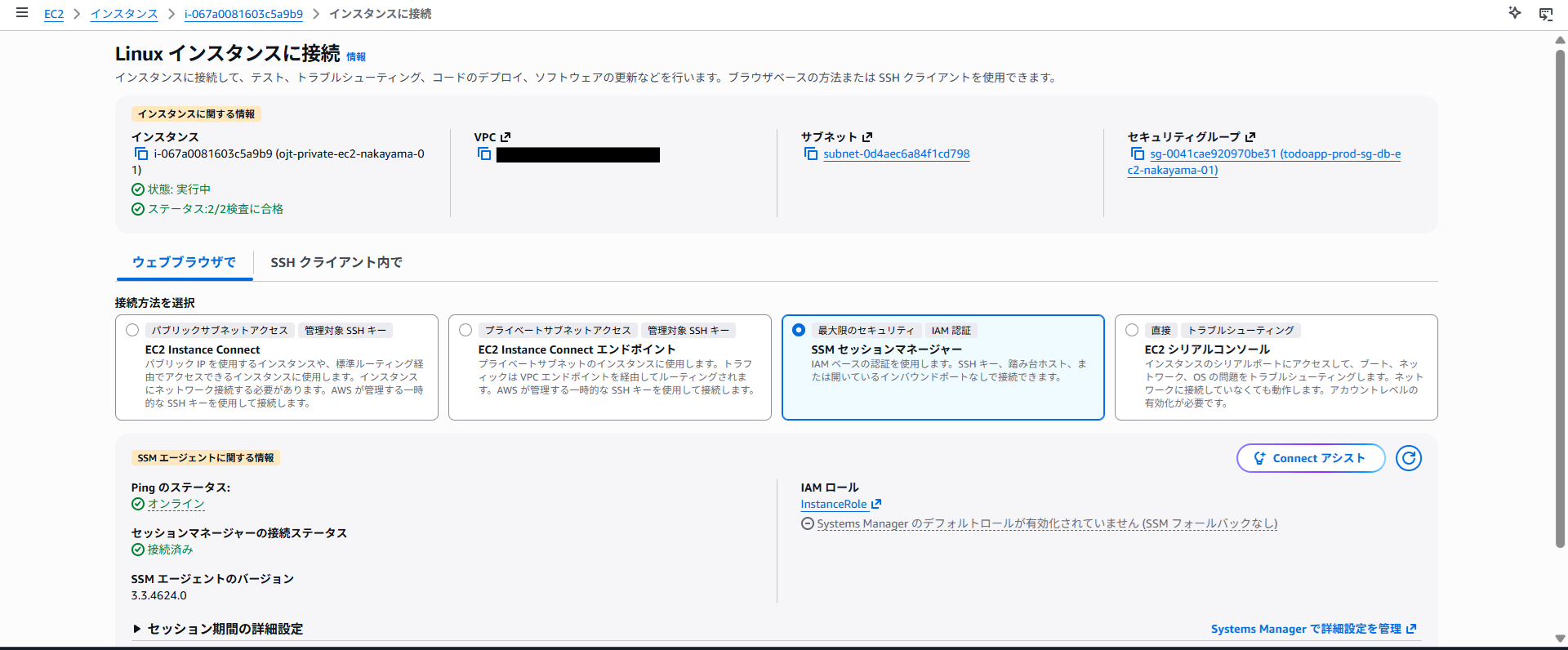Click the scrollbar up arrow
Image resolution: width=1568 pixels, height=650 pixels.
click(1561, 39)
